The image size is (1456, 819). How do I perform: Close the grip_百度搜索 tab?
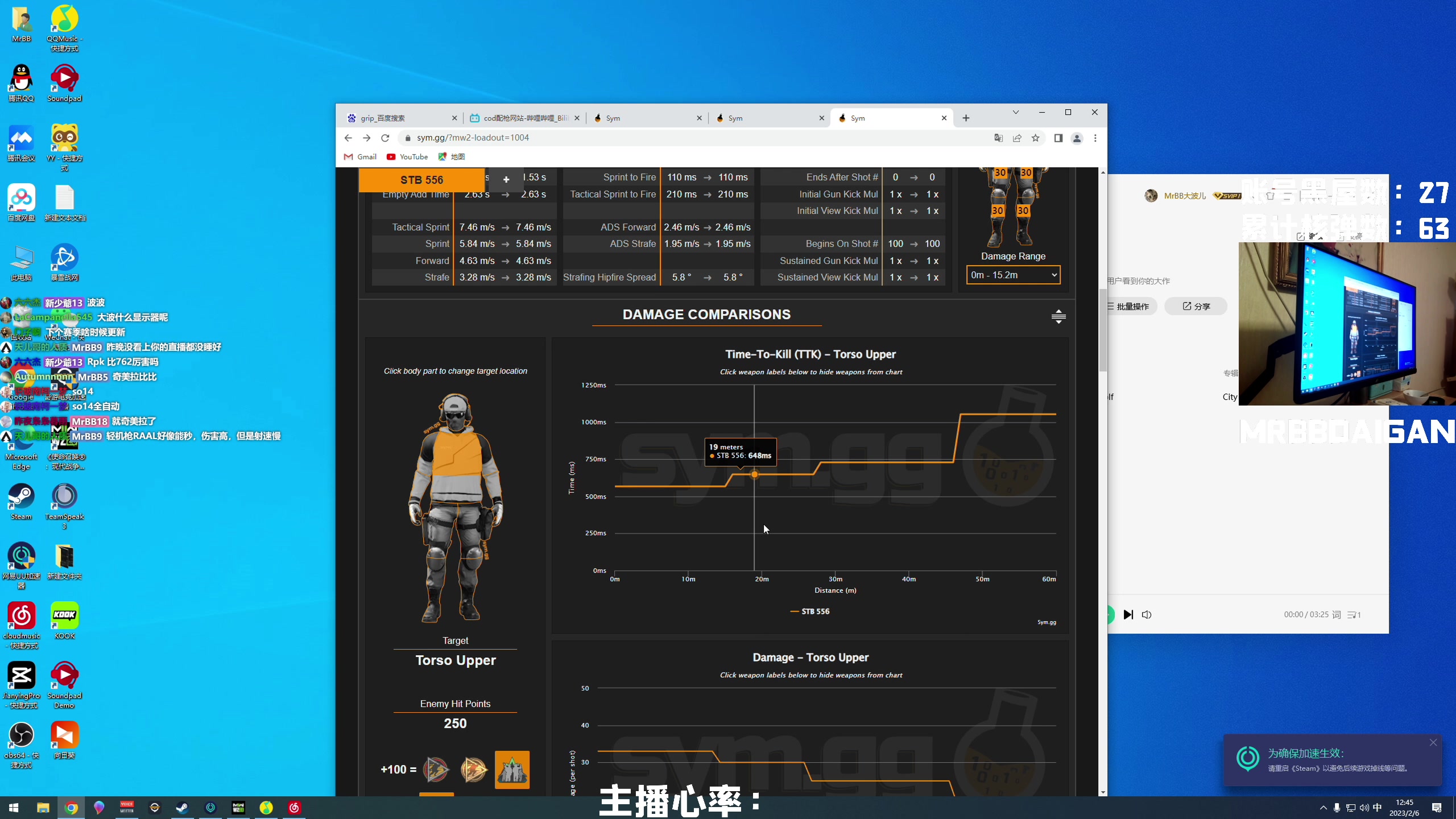[x=454, y=118]
